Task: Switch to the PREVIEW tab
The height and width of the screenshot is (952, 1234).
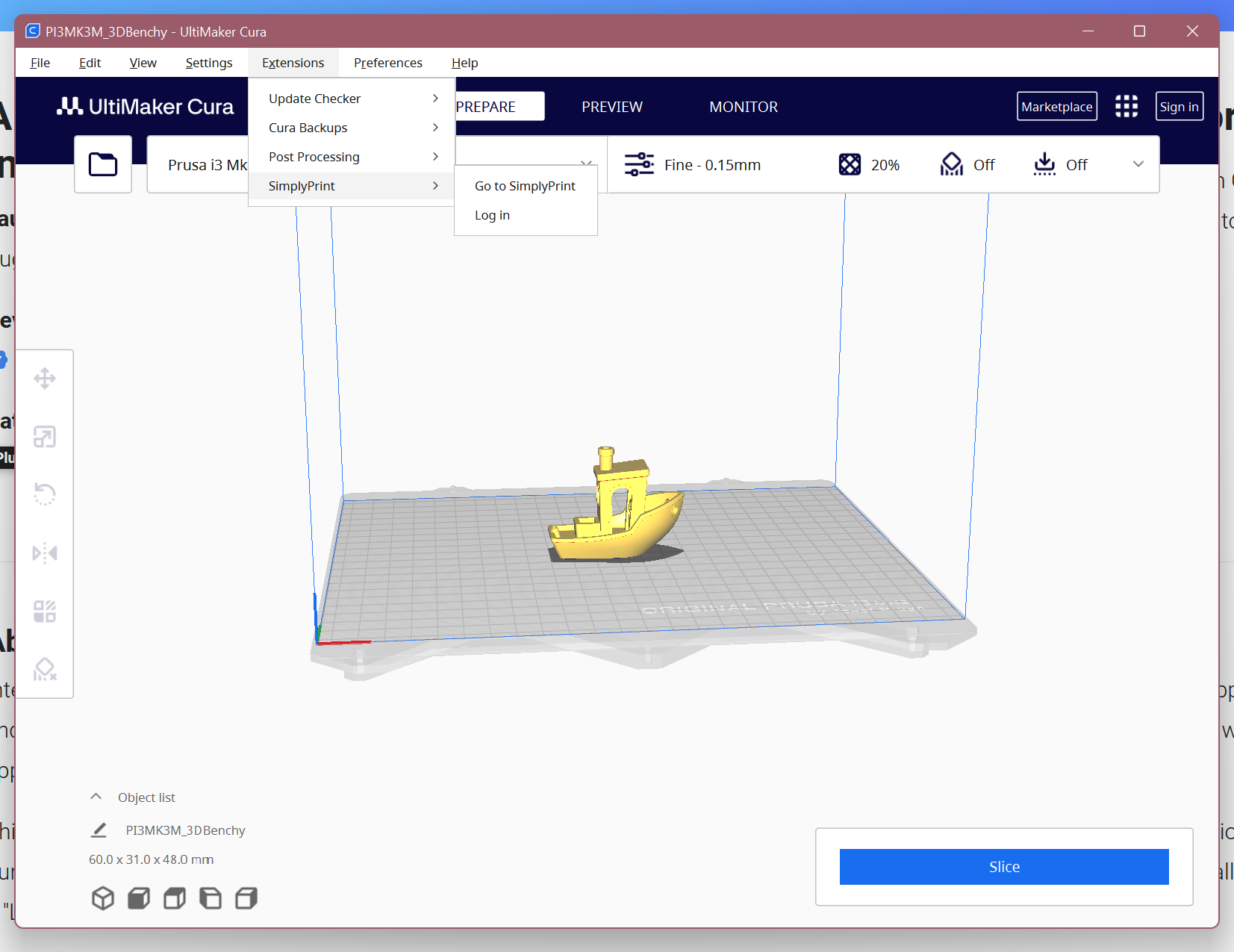Action: tap(611, 106)
